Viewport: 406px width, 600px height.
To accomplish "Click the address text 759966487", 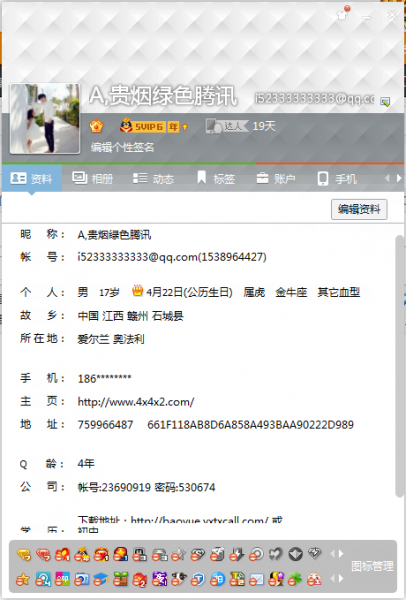I will [x=105, y=425].
